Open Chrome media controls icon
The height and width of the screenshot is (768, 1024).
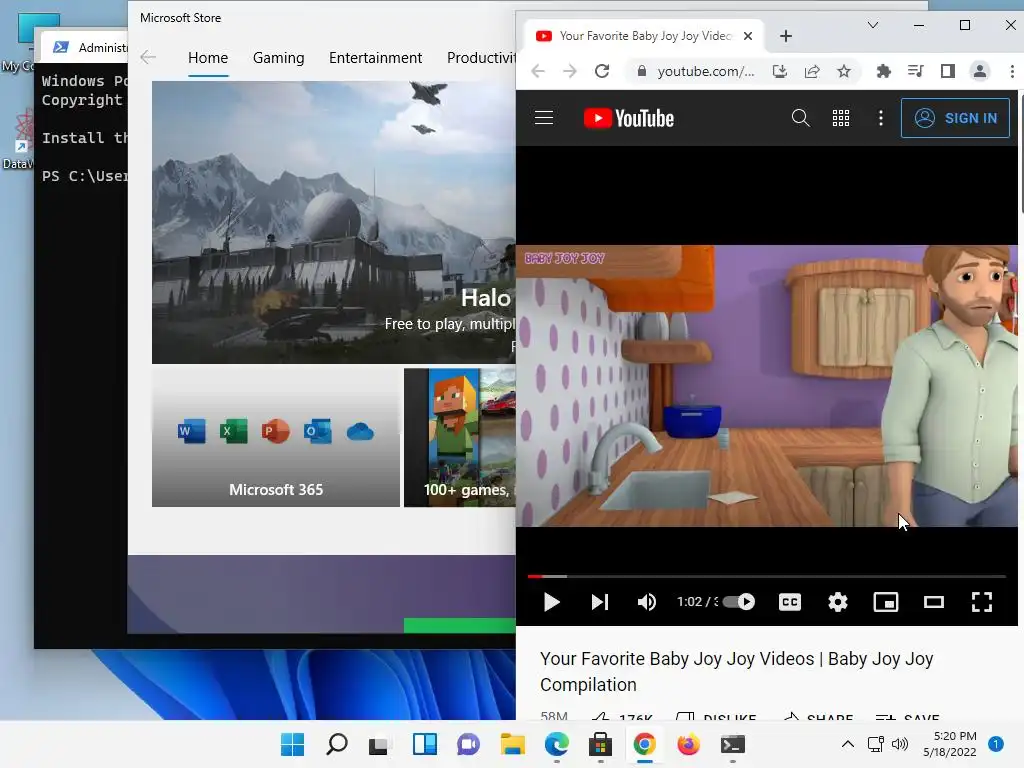(916, 71)
